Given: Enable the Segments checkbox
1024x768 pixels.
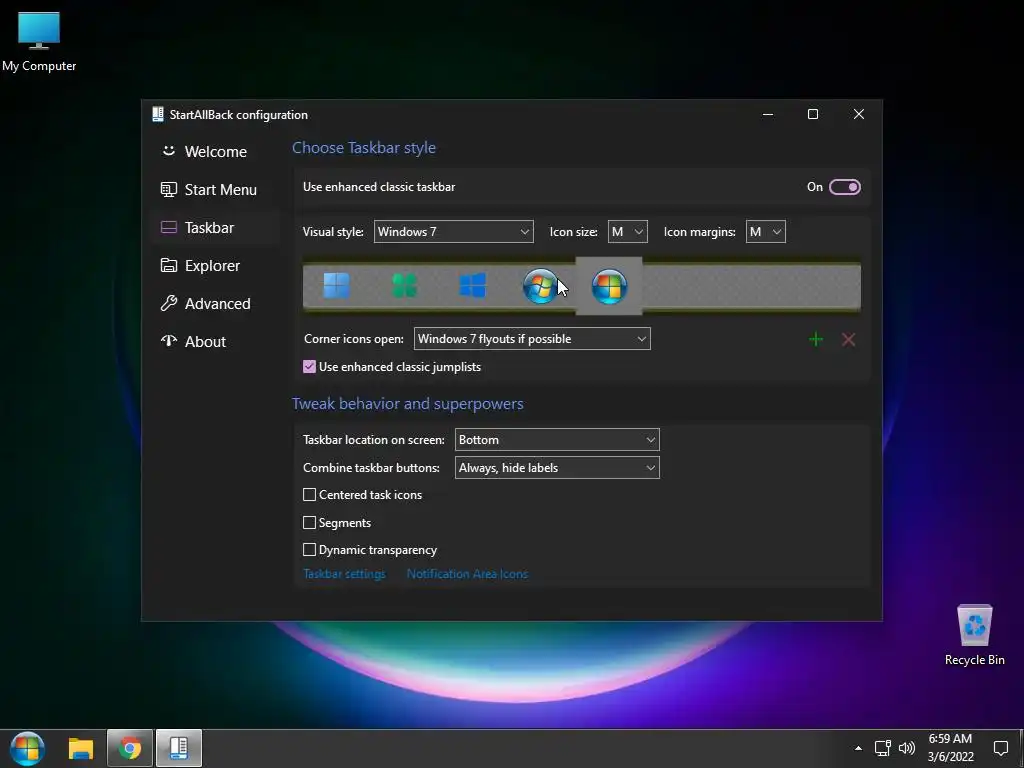Looking at the screenshot, I should pos(310,522).
